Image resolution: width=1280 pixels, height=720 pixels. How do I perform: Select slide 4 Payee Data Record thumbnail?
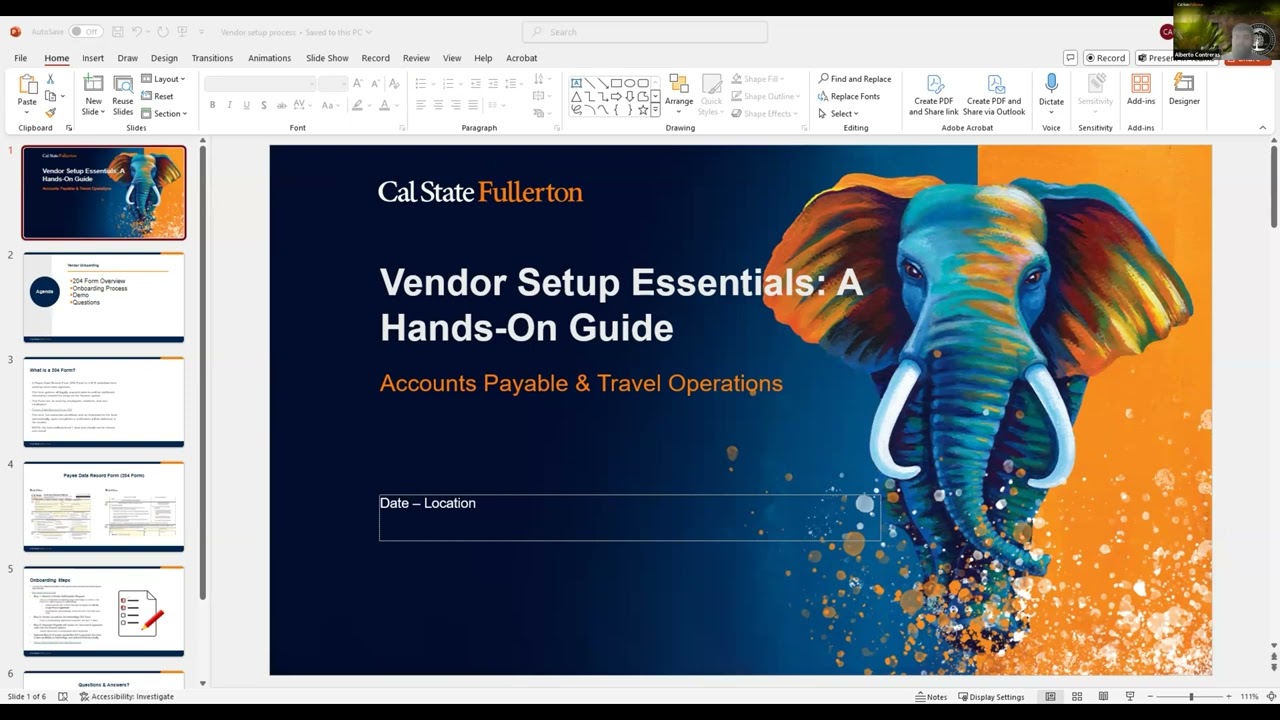[x=104, y=506]
